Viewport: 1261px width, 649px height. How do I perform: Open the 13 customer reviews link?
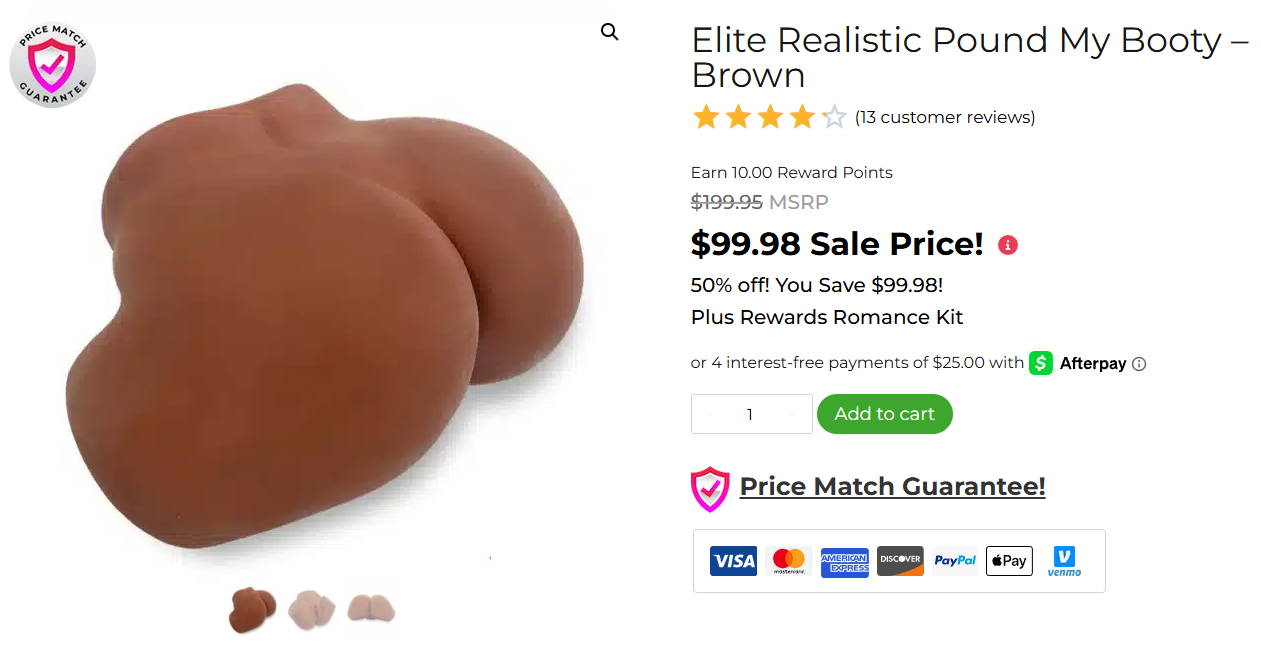(x=945, y=117)
